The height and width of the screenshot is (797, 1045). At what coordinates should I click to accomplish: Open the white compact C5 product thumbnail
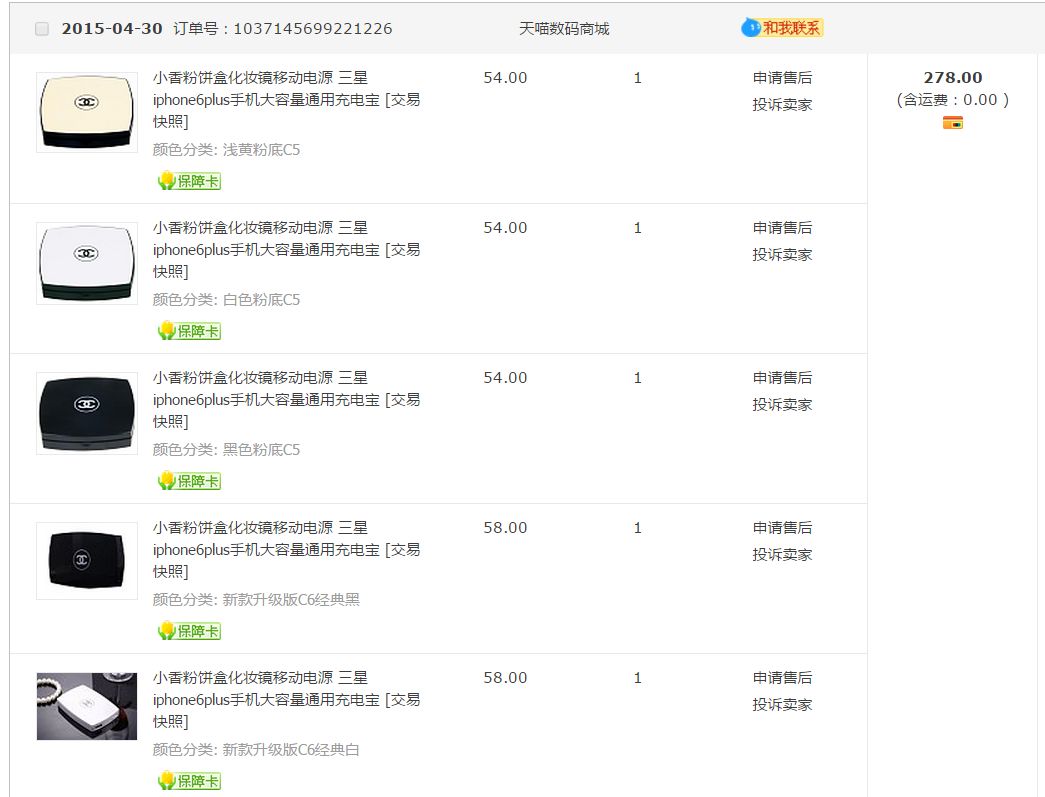pos(87,262)
